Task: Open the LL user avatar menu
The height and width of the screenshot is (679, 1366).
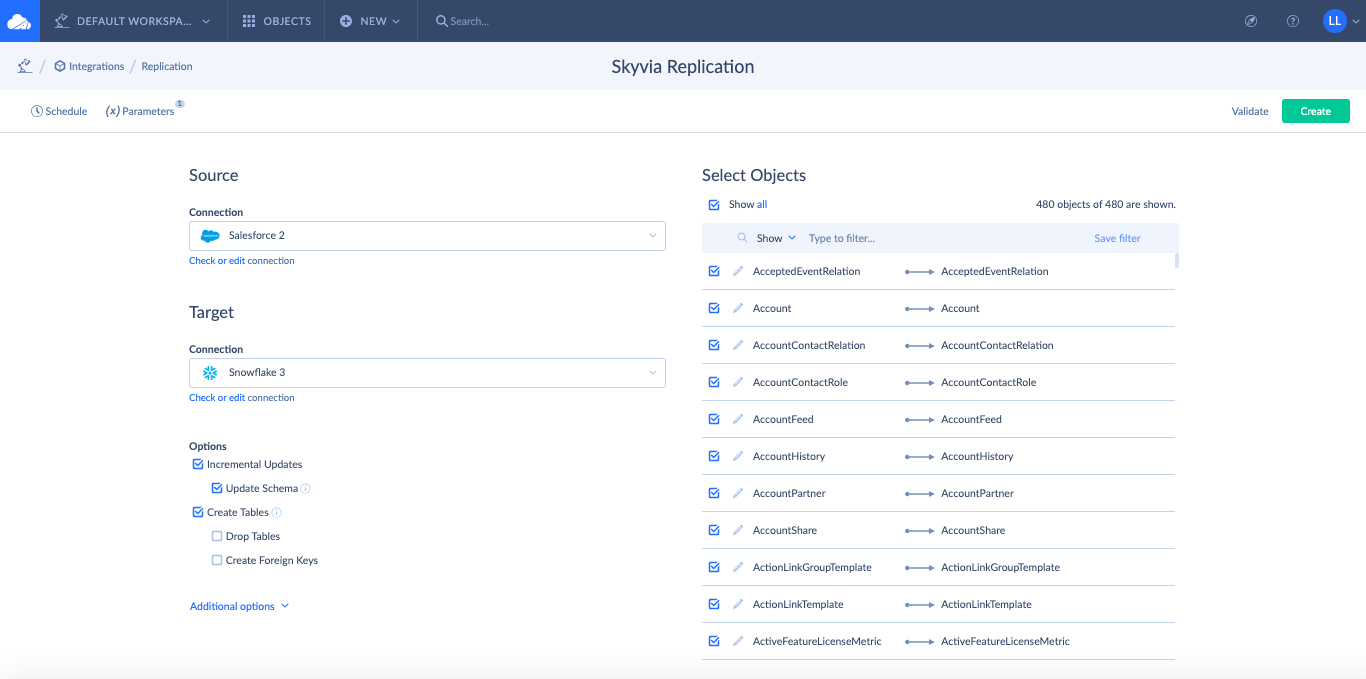Action: click(1334, 21)
